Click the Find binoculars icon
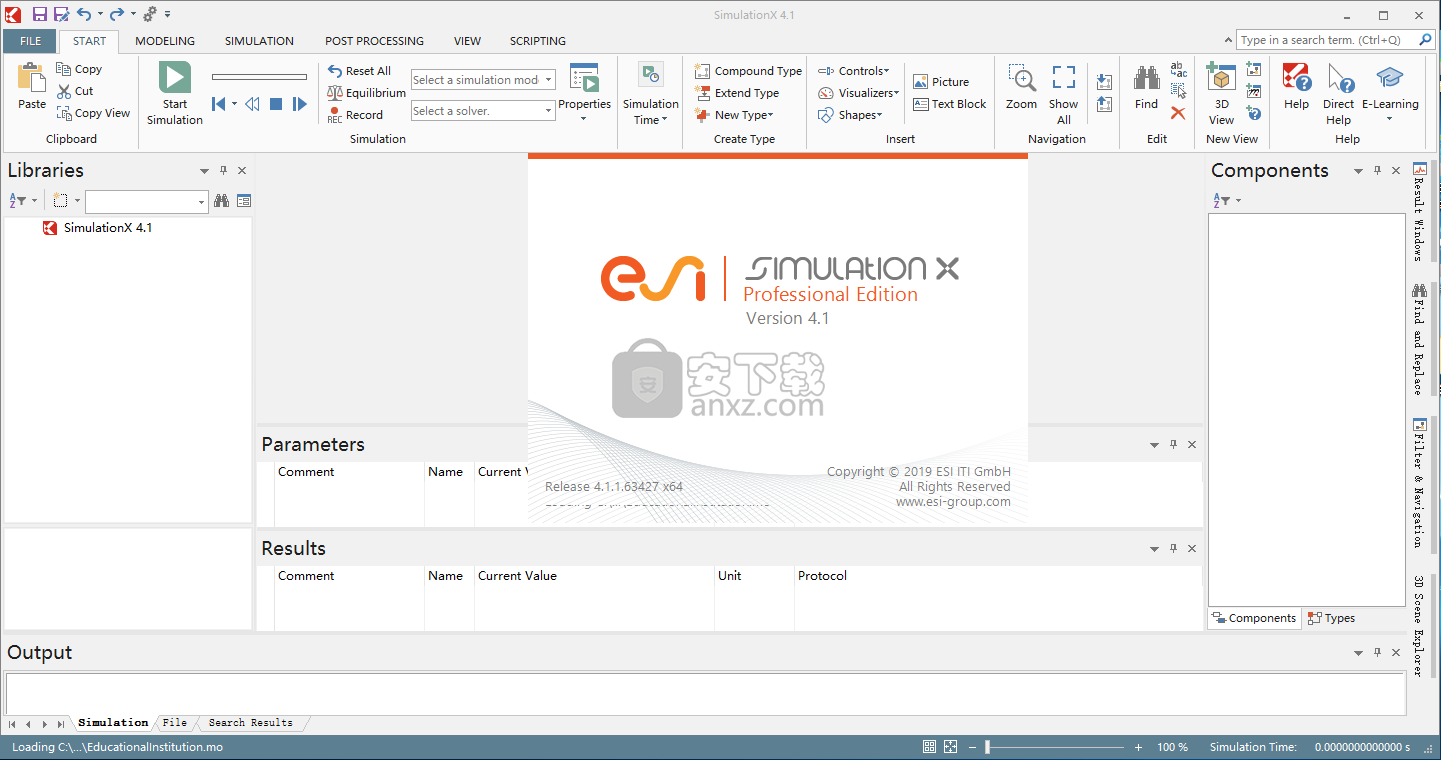 pos(1146,79)
